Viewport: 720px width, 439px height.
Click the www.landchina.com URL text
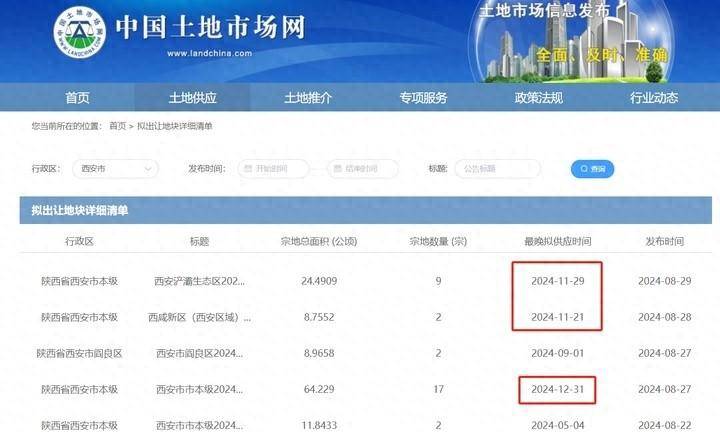click(209, 53)
